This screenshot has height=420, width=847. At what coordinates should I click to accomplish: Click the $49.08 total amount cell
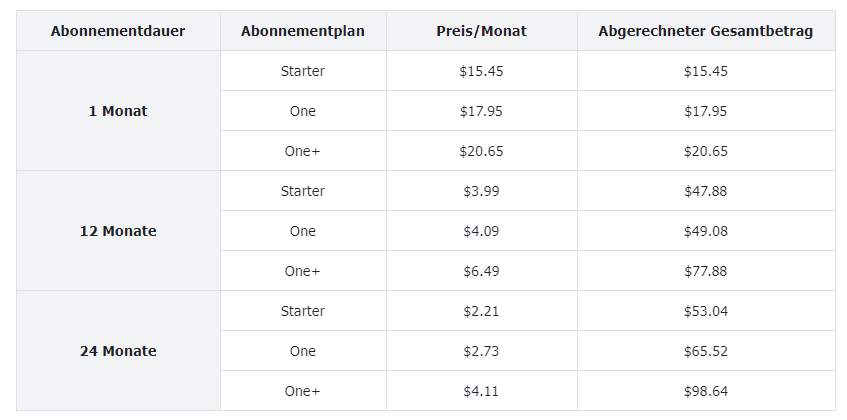pos(705,231)
